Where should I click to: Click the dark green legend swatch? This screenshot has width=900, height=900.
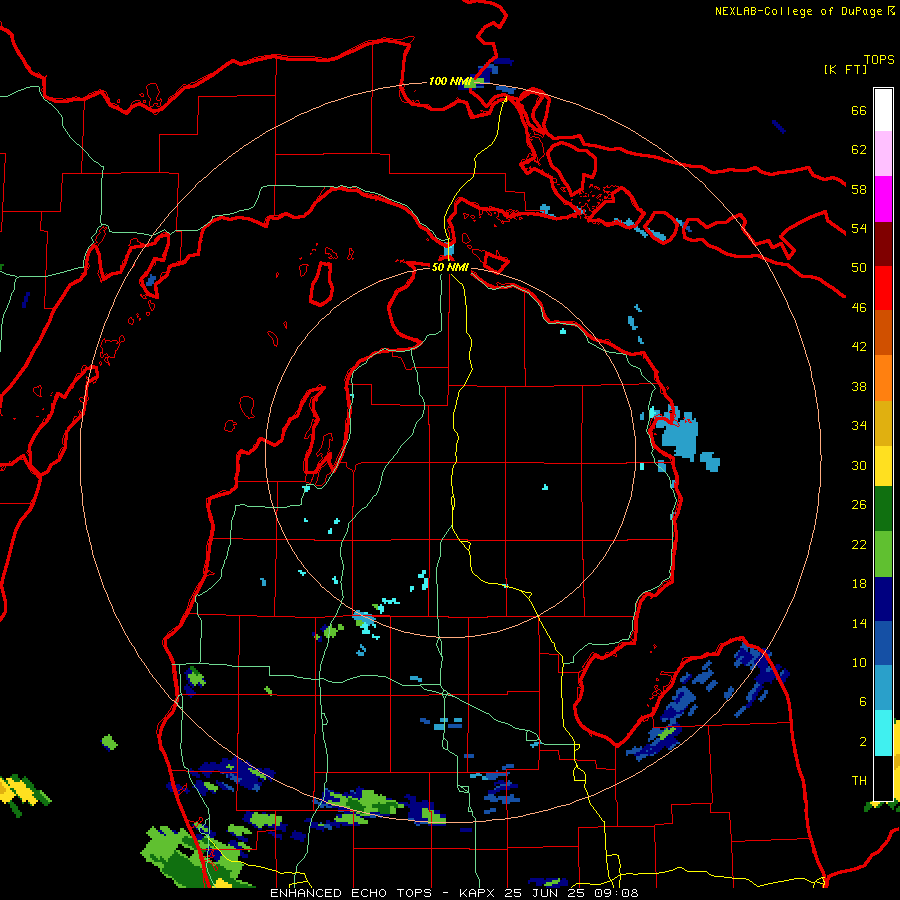(x=883, y=509)
